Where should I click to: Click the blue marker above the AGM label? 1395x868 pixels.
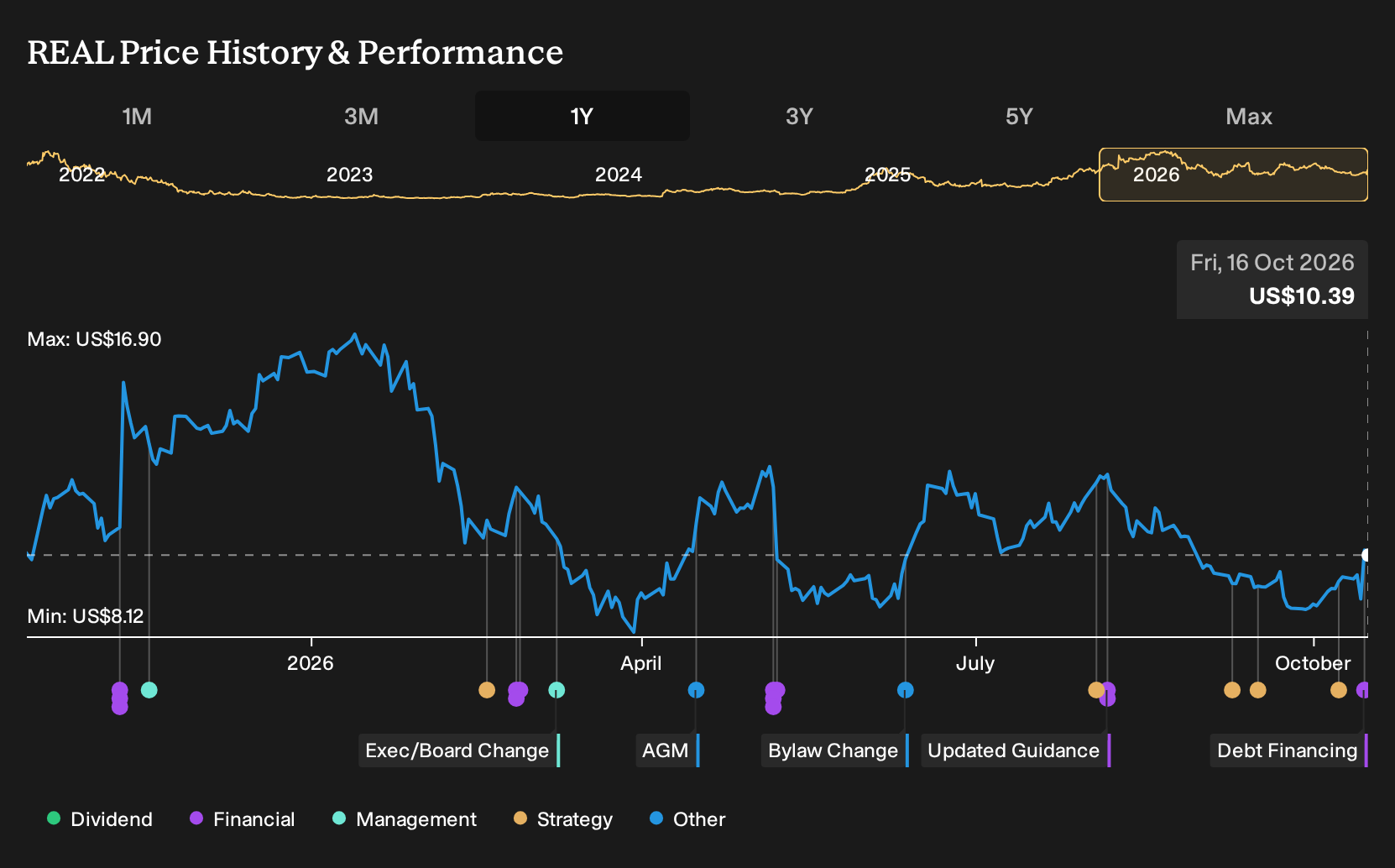point(696,690)
